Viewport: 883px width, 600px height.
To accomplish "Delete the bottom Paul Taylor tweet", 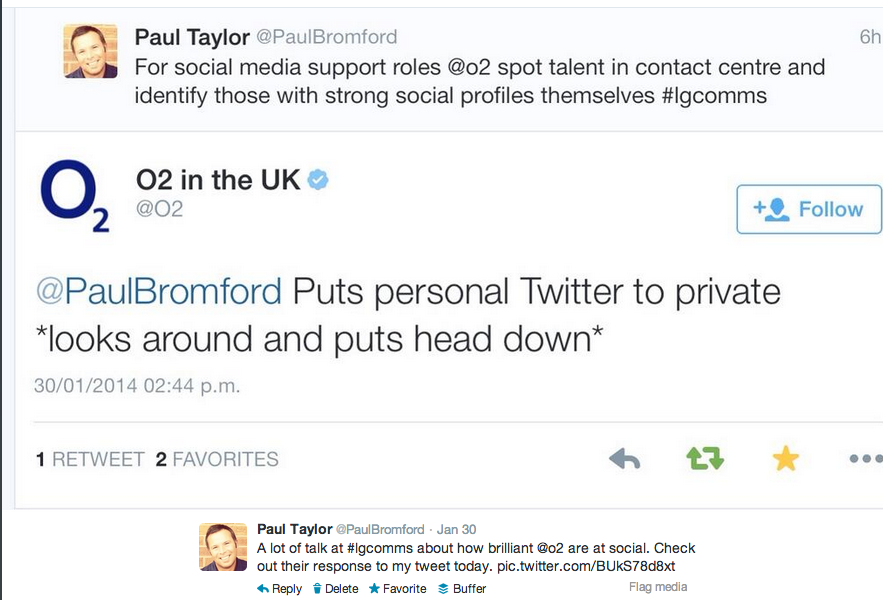I will click(x=336, y=589).
